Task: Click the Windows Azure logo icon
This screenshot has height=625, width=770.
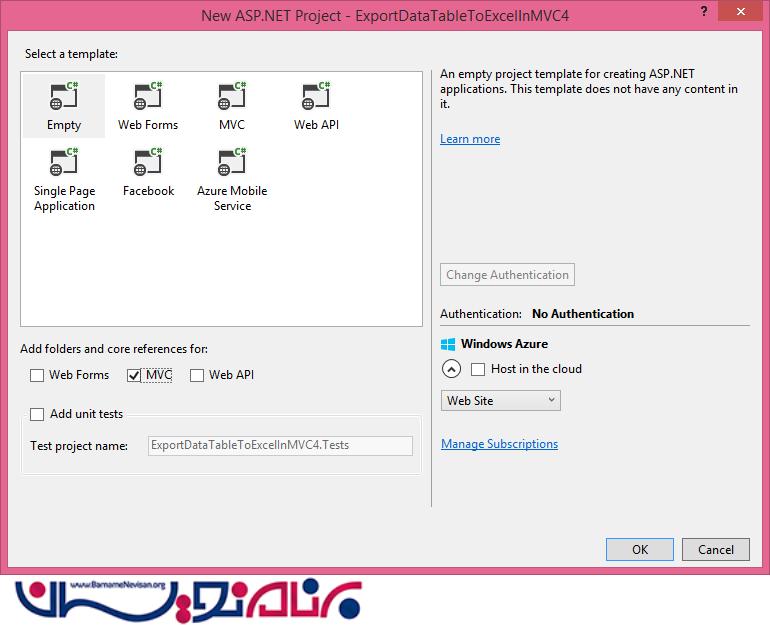Action: click(448, 344)
